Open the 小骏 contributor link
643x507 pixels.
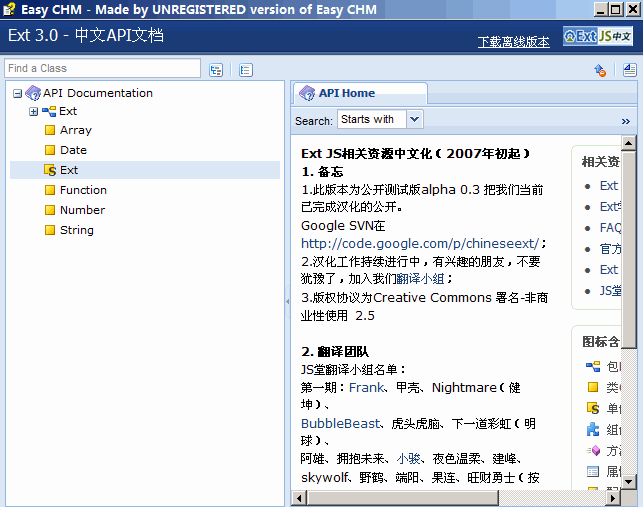click(x=408, y=459)
